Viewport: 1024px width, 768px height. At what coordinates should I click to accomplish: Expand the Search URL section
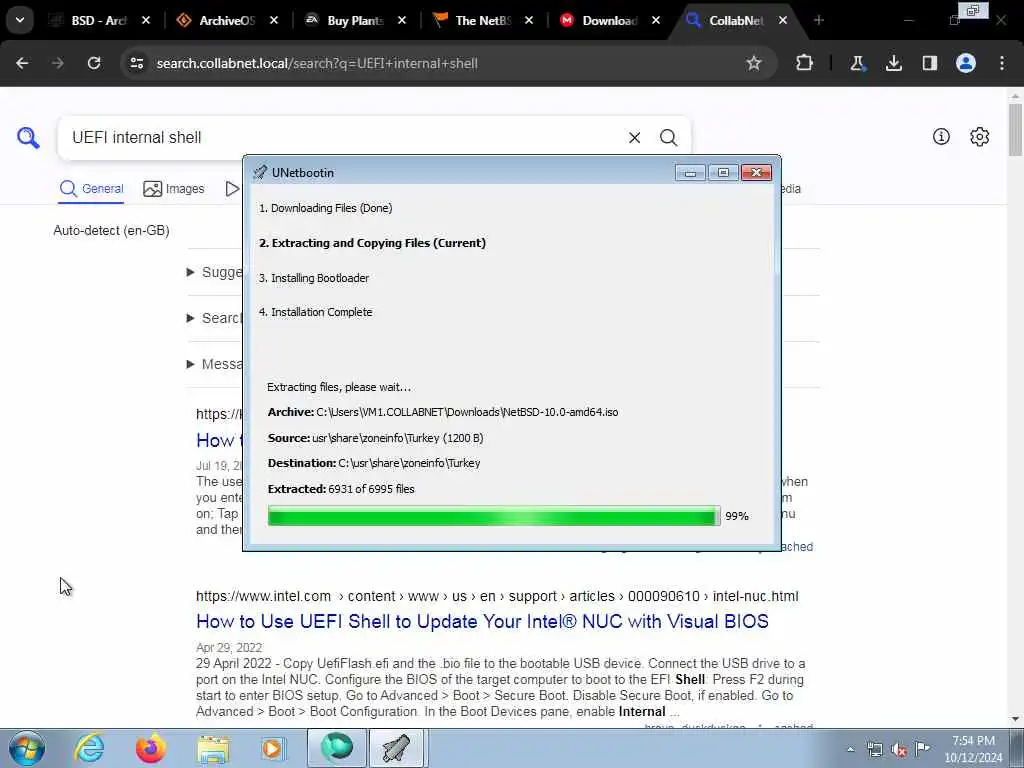pyautogui.click(x=214, y=318)
